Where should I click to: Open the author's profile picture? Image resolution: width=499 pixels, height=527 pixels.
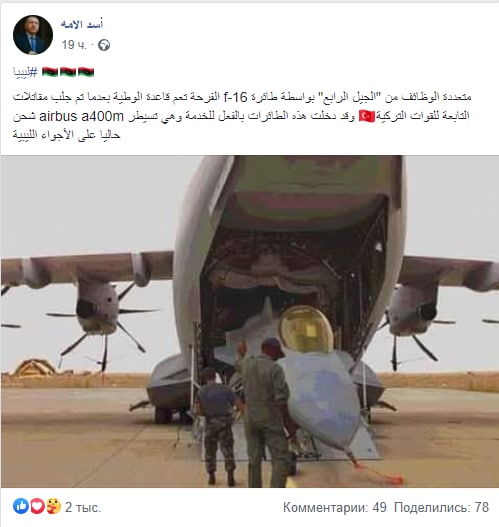click(33, 35)
